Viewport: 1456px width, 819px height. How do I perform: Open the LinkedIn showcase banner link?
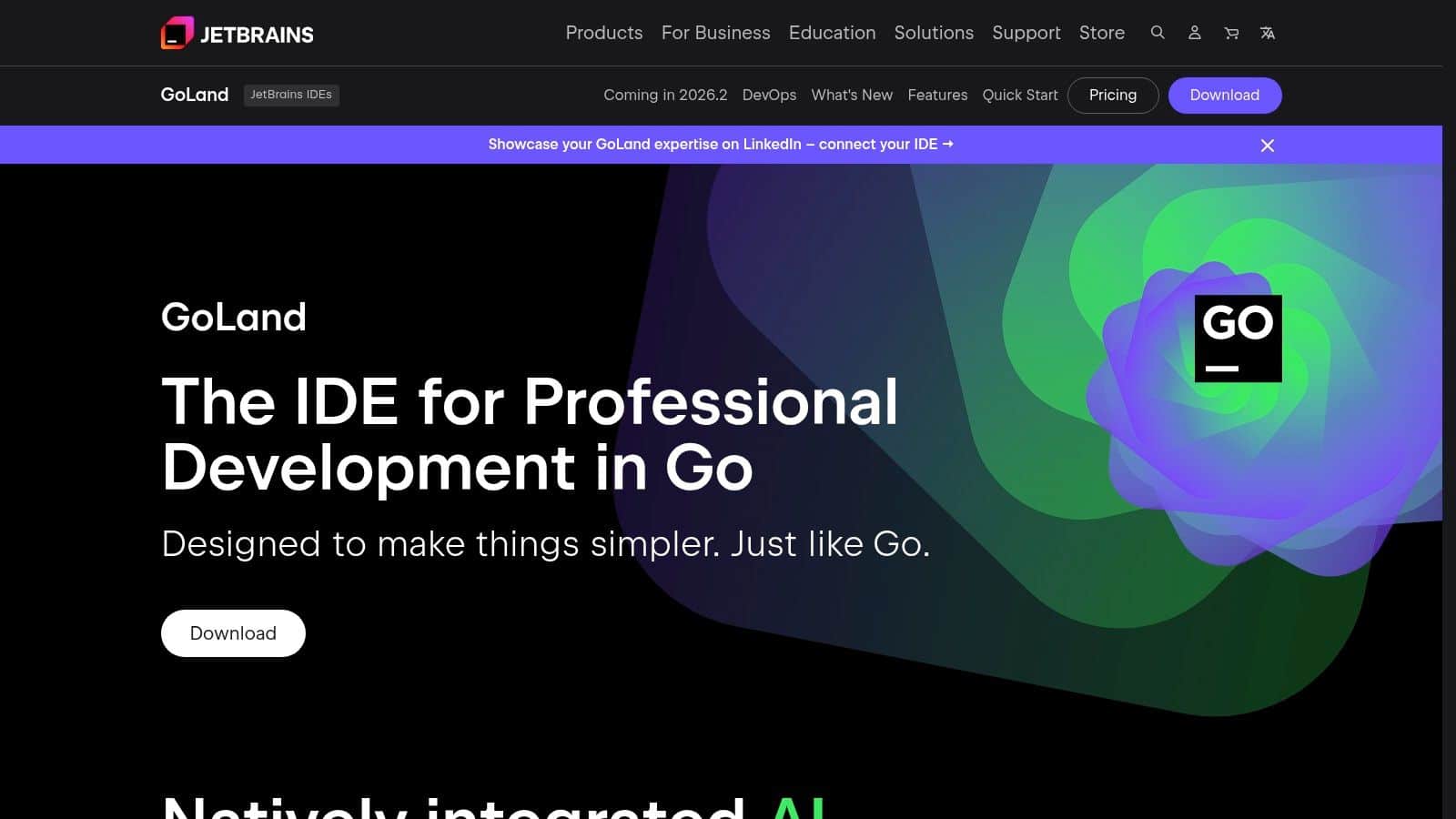tap(721, 145)
